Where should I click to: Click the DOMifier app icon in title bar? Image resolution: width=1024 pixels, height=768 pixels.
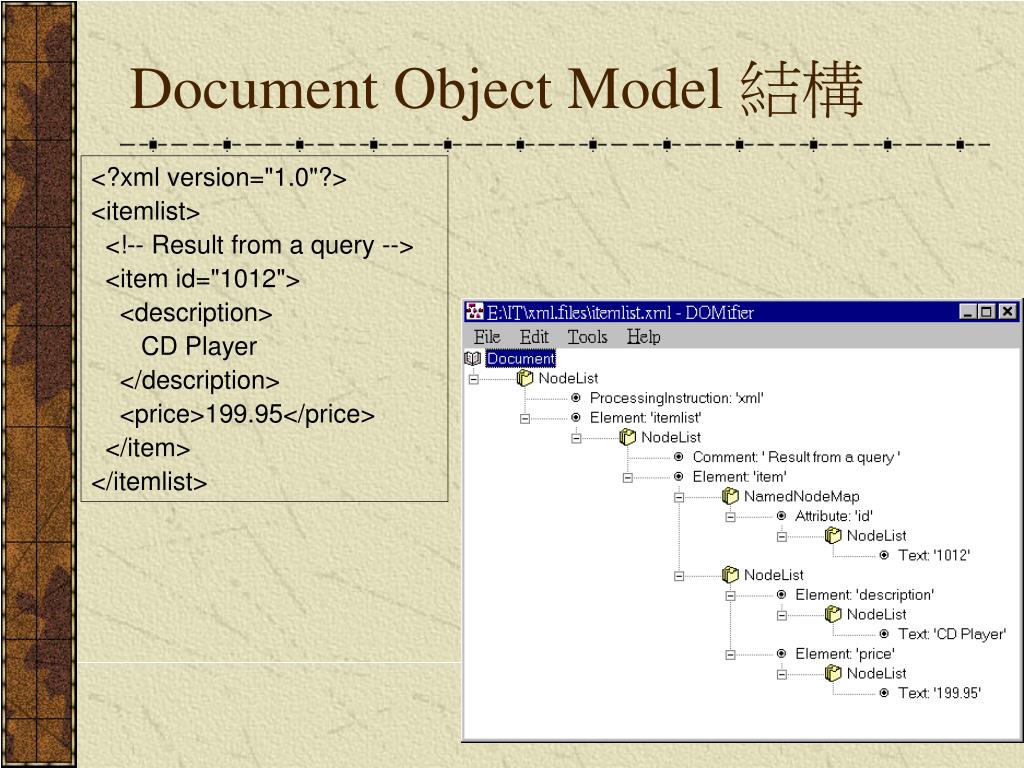pyautogui.click(x=474, y=312)
